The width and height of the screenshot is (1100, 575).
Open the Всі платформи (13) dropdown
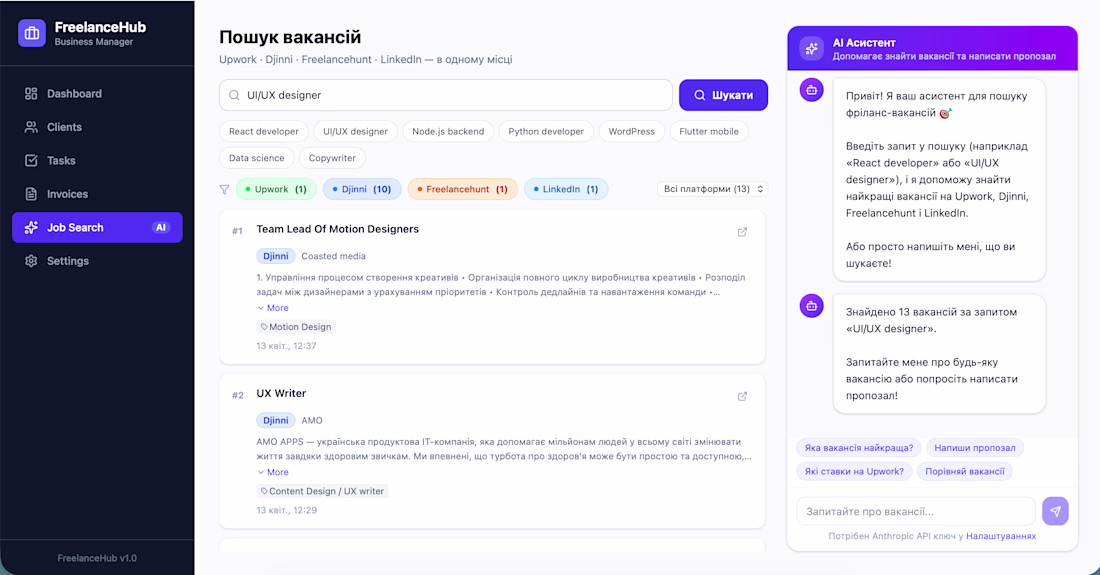click(713, 189)
